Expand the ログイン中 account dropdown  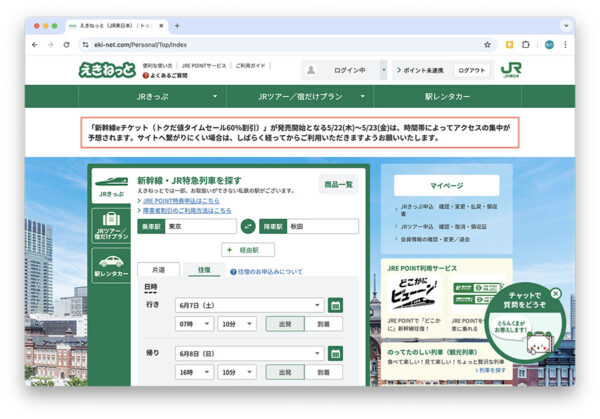pos(383,70)
